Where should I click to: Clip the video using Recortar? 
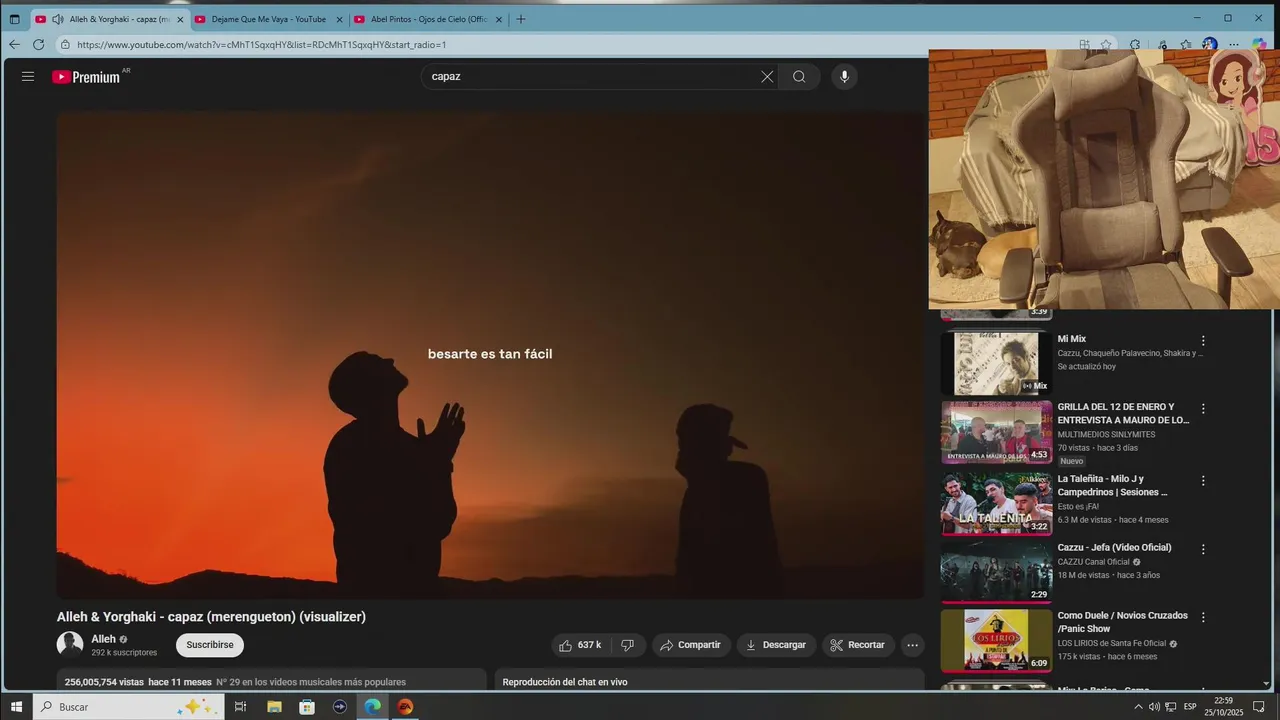click(x=858, y=645)
